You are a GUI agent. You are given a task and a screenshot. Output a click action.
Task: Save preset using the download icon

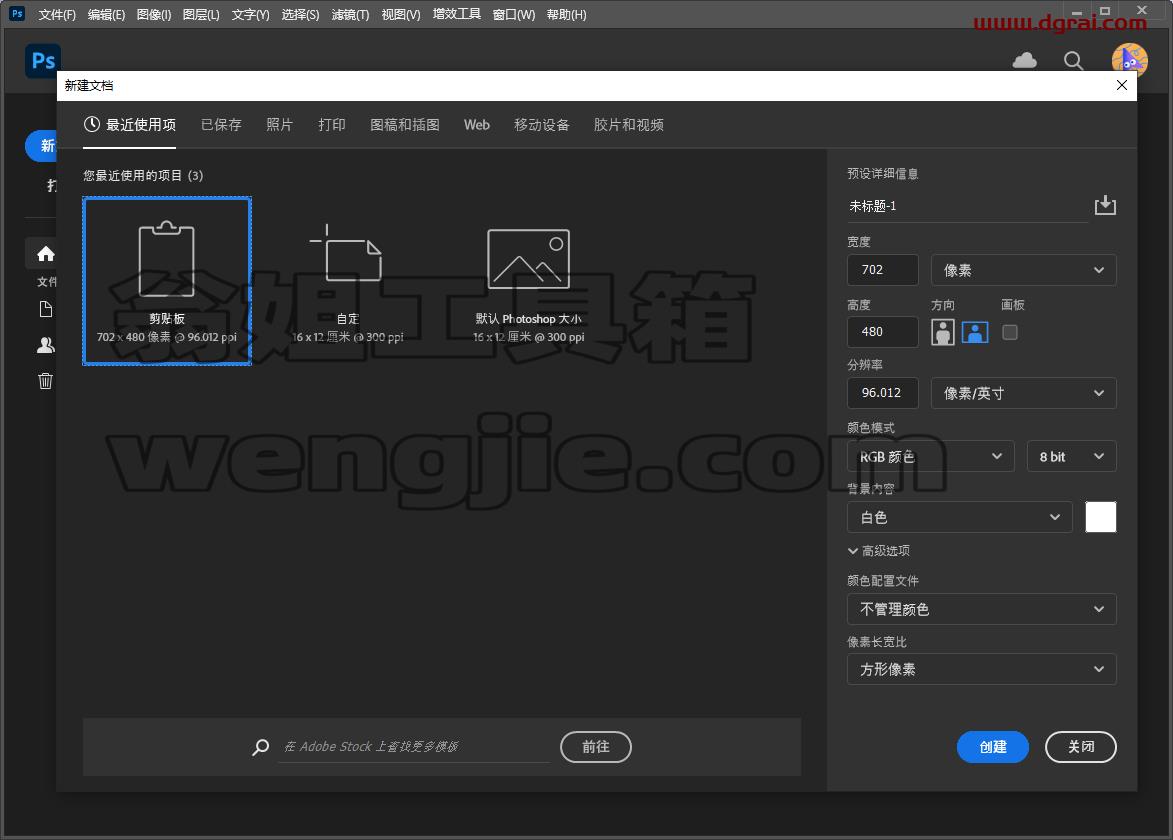pos(1105,205)
